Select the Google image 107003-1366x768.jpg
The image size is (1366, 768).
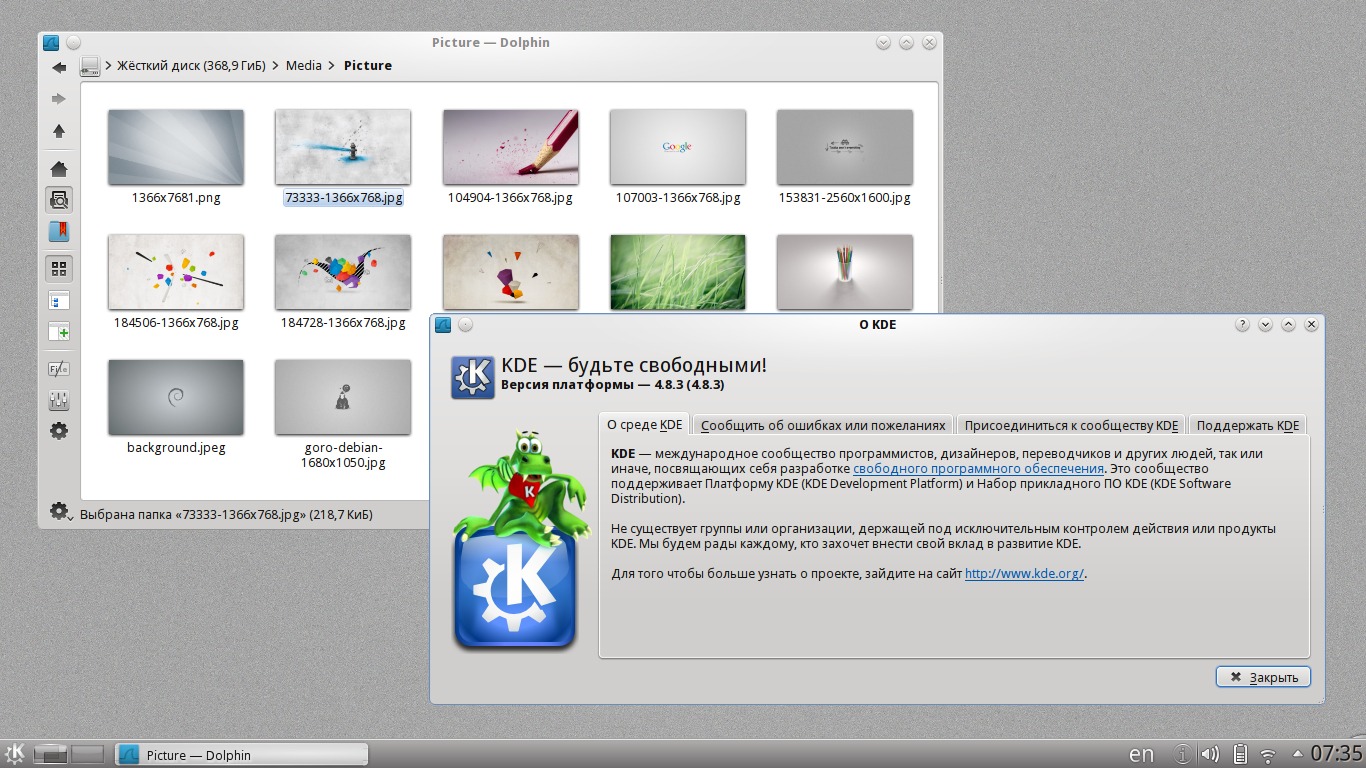click(x=677, y=148)
